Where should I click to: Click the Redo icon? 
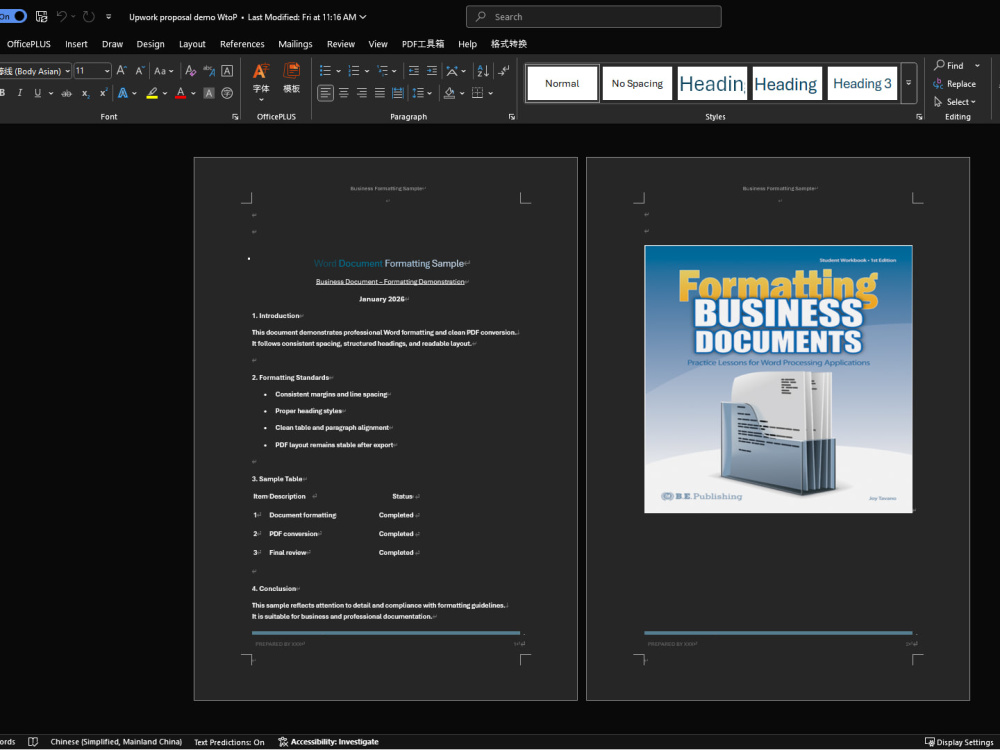point(89,17)
